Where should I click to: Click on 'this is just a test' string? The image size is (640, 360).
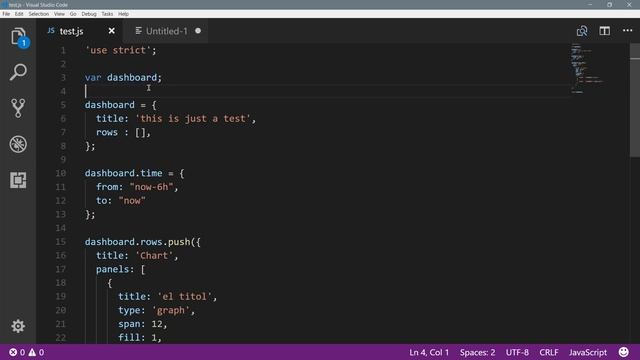point(193,119)
